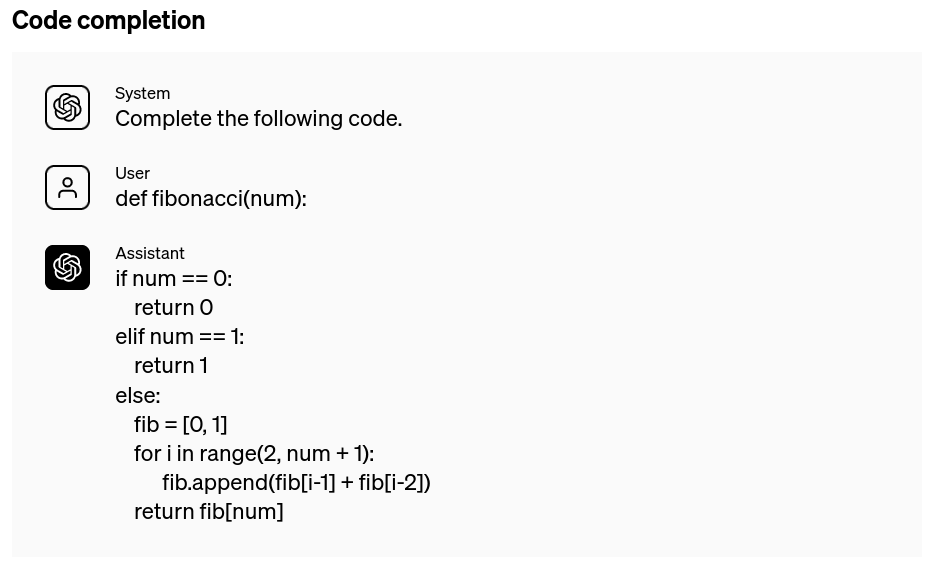This screenshot has width=935, height=573.
Task: Click the System role OpenAI logo icon
Action: click(67, 107)
